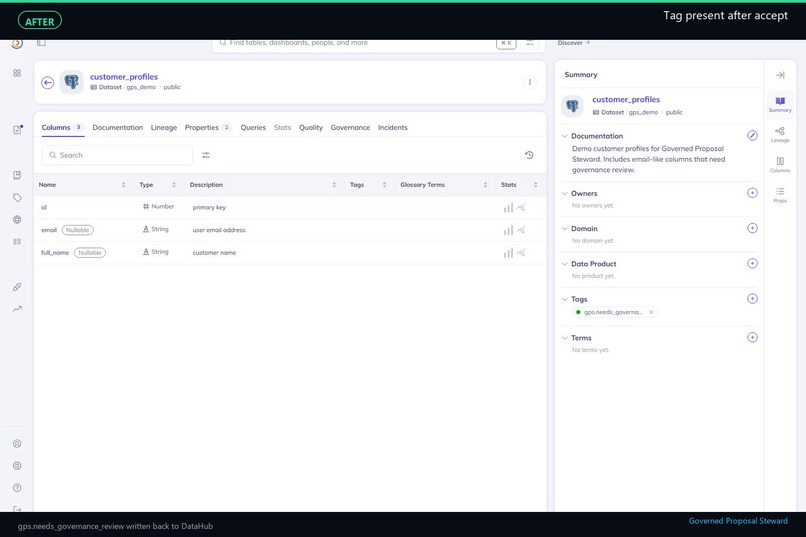Add a Term with the plus icon
Image resolution: width=806 pixels, height=537 pixels.
752,338
